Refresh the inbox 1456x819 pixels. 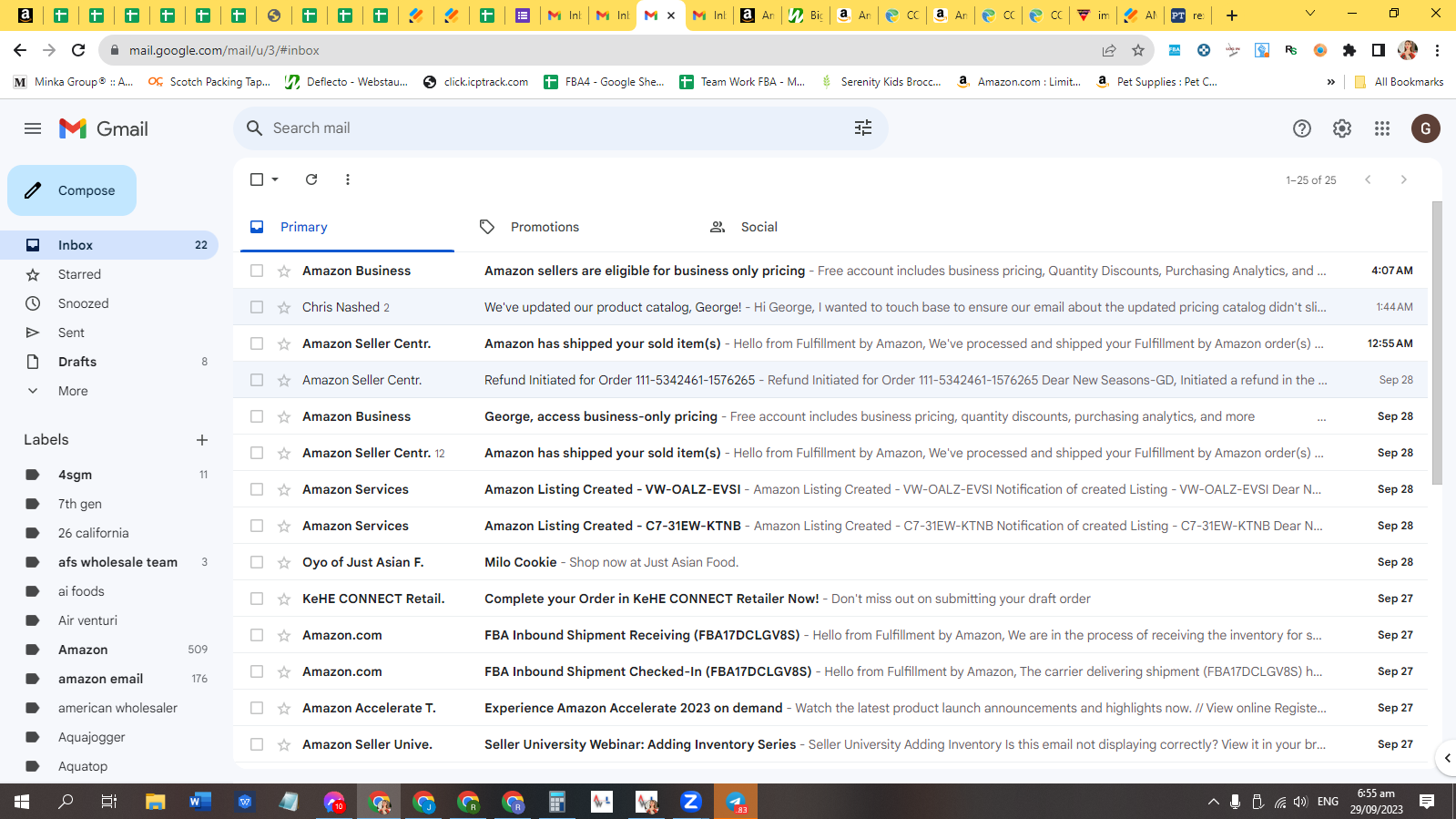[x=311, y=179]
